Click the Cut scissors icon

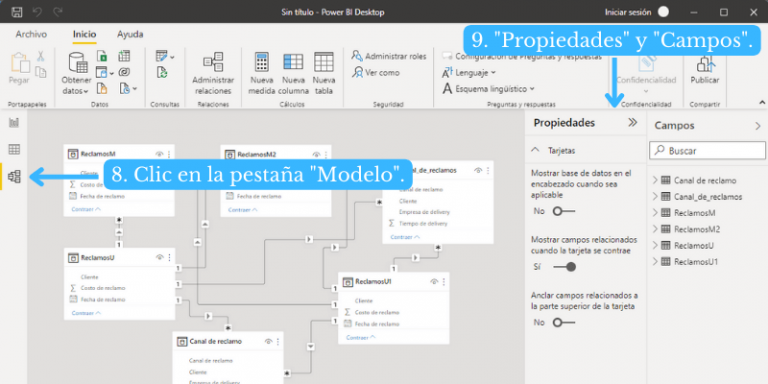[x=41, y=56]
